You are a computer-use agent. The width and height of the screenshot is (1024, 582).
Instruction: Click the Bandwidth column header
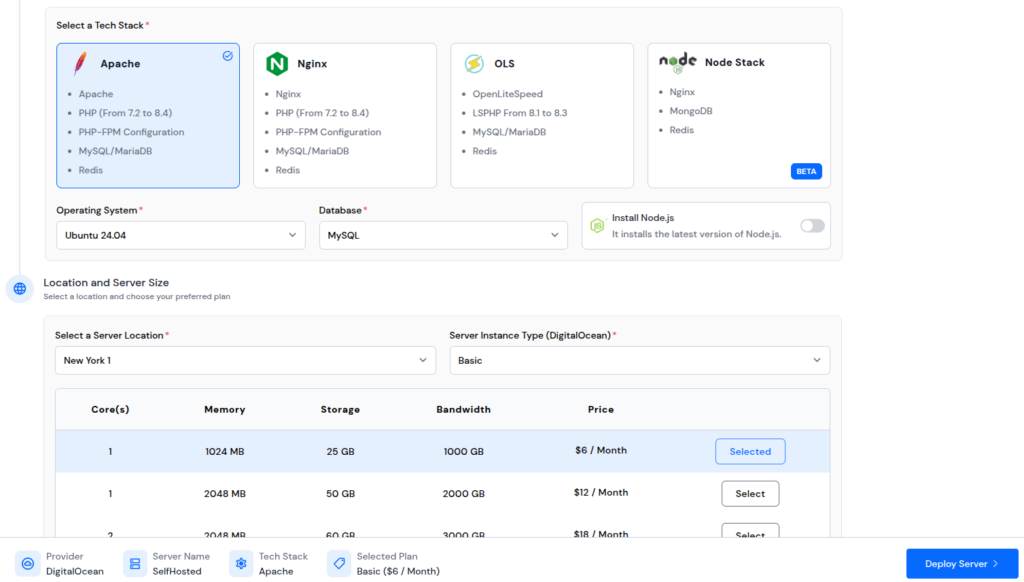point(464,410)
